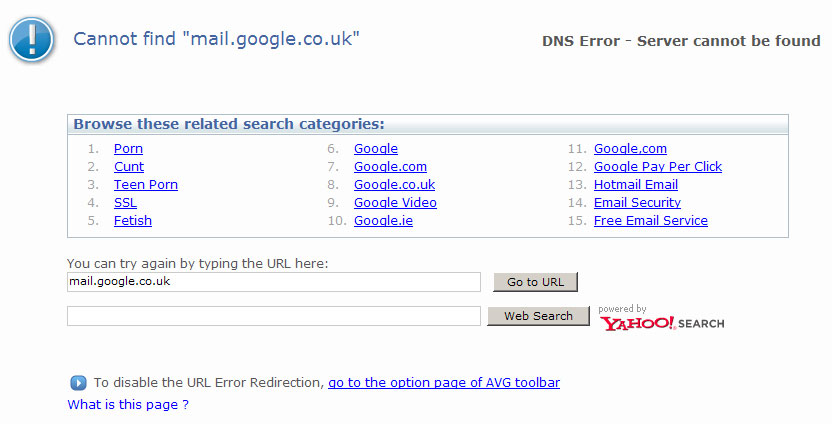Screen dimensions: 832x424
Task: Open the Free Email Service link
Action: point(651,221)
